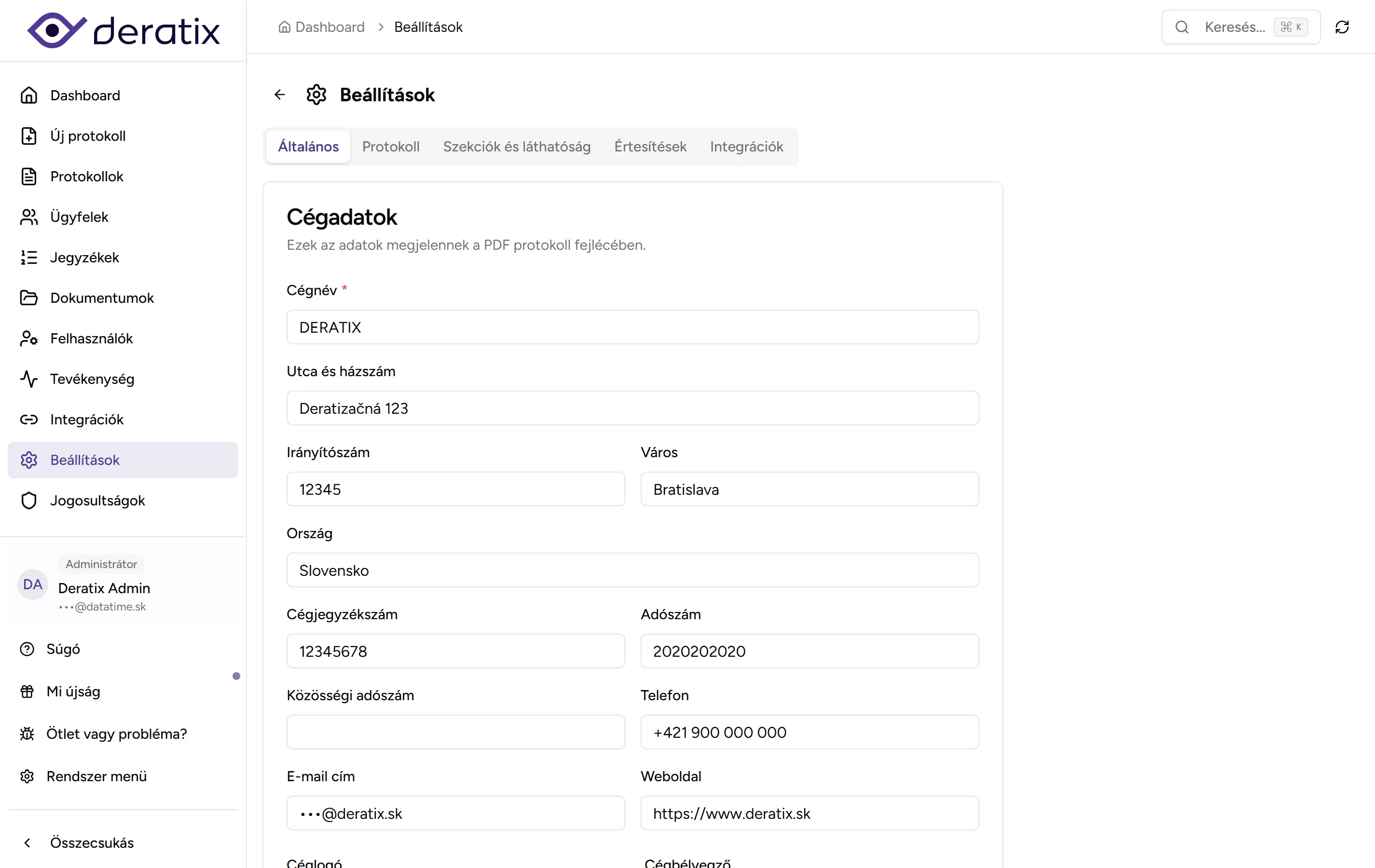The height and width of the screenshot is (868, 1375).
Task: Report via Ötlet vagy probléma
Action: pyautogui.click(x=116, y=733)
